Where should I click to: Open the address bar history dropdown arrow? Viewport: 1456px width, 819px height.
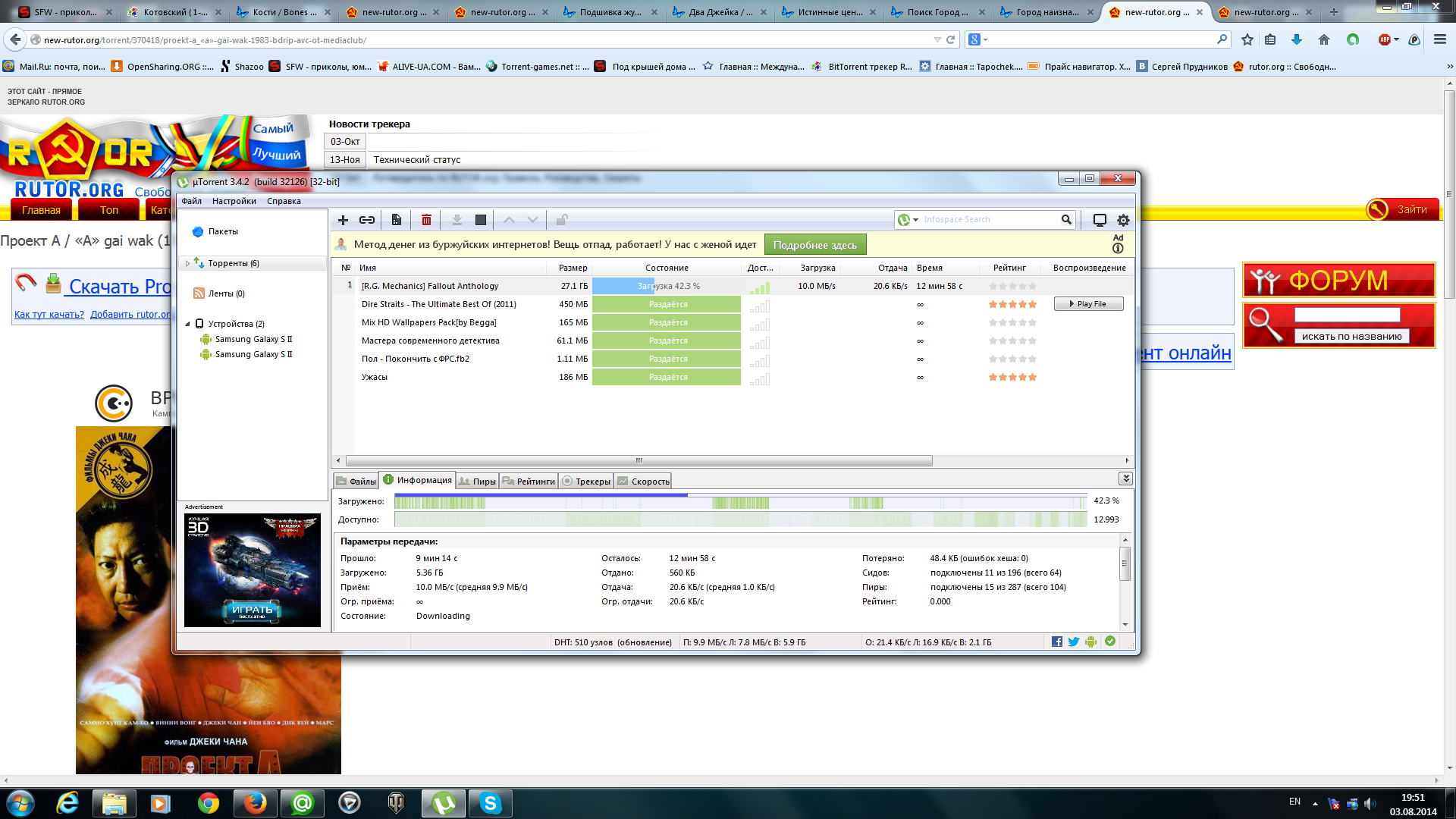937,39
